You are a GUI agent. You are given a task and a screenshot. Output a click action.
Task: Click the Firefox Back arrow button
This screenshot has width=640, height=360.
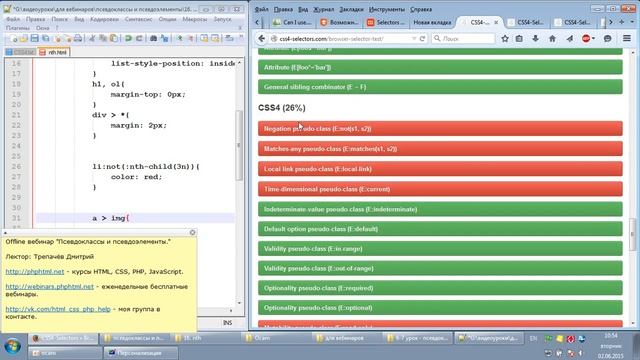pos(262,38)
